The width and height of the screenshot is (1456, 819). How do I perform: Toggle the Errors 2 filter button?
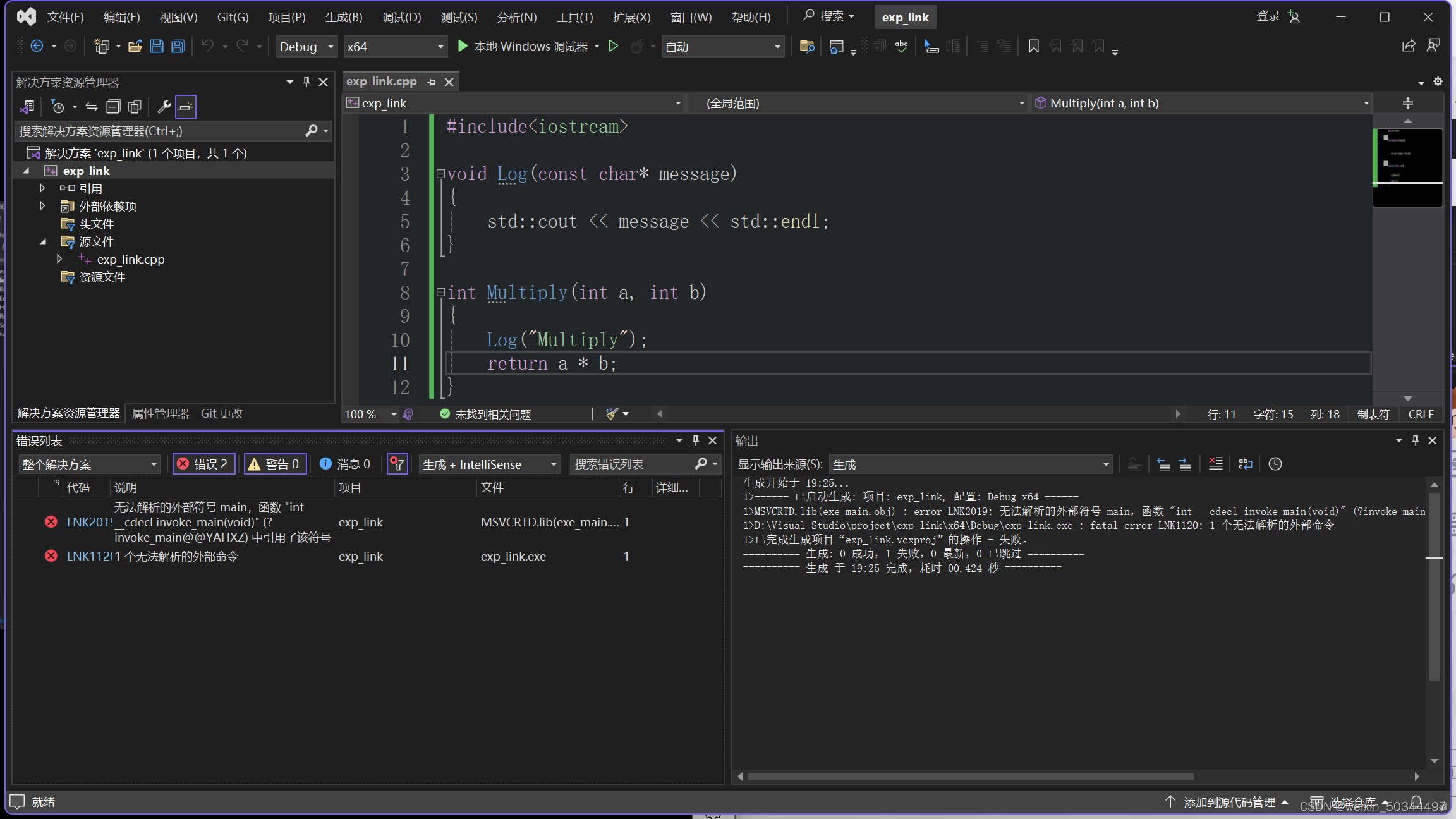coord(203,464)
